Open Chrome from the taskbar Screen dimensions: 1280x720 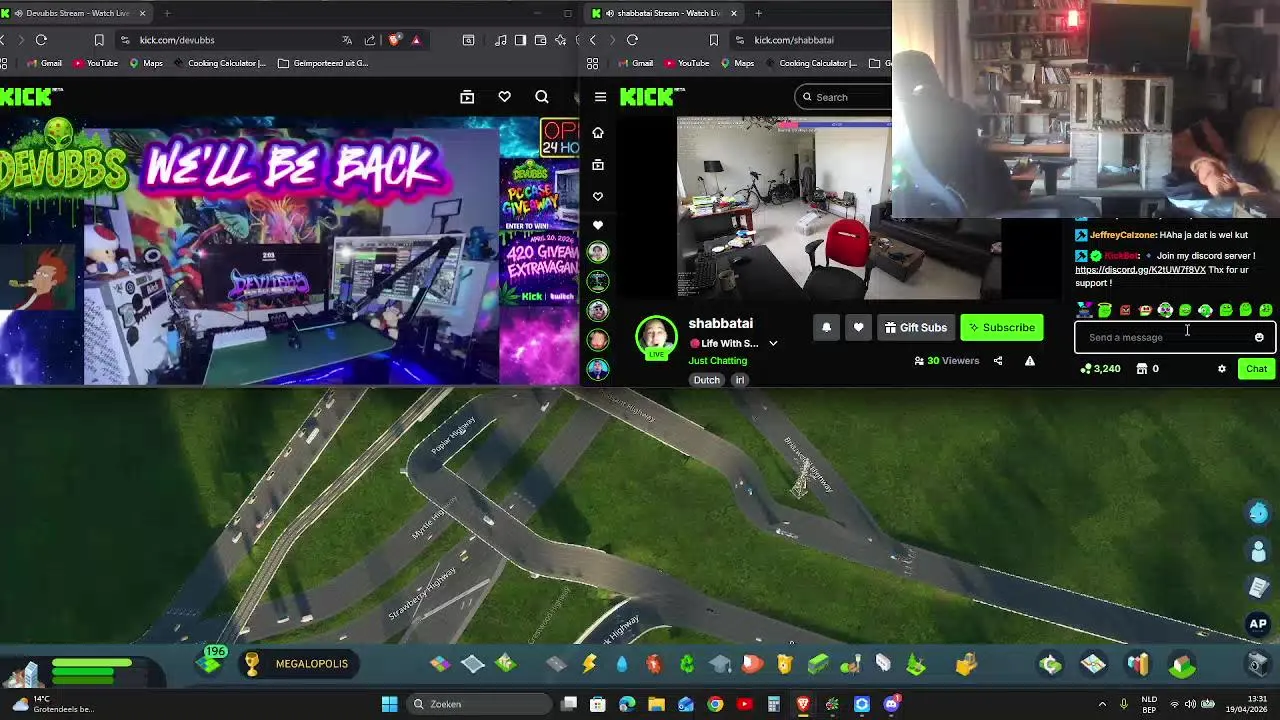click(x=715, y=705)
